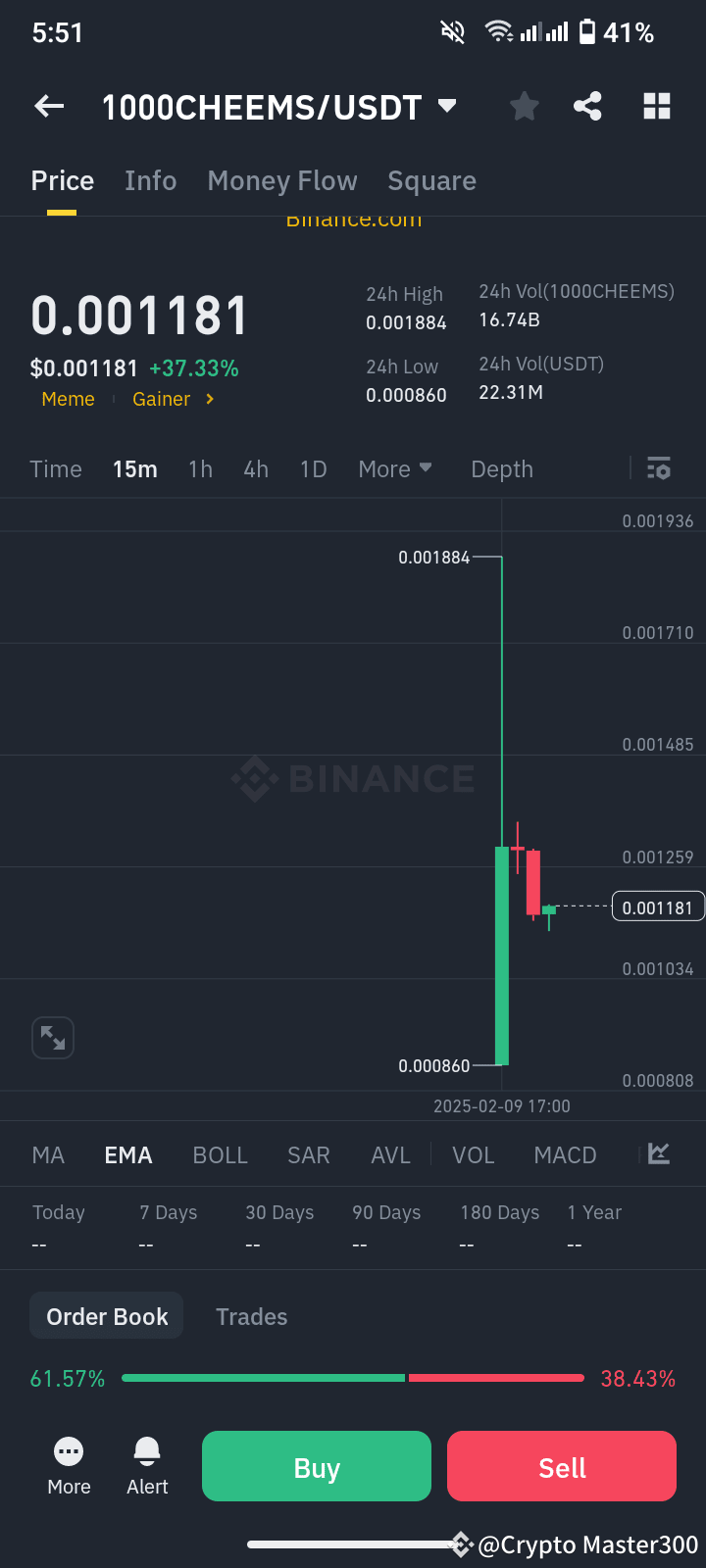
Task: Toggle the VOL indicator
Action: (x=474, y=1154)
